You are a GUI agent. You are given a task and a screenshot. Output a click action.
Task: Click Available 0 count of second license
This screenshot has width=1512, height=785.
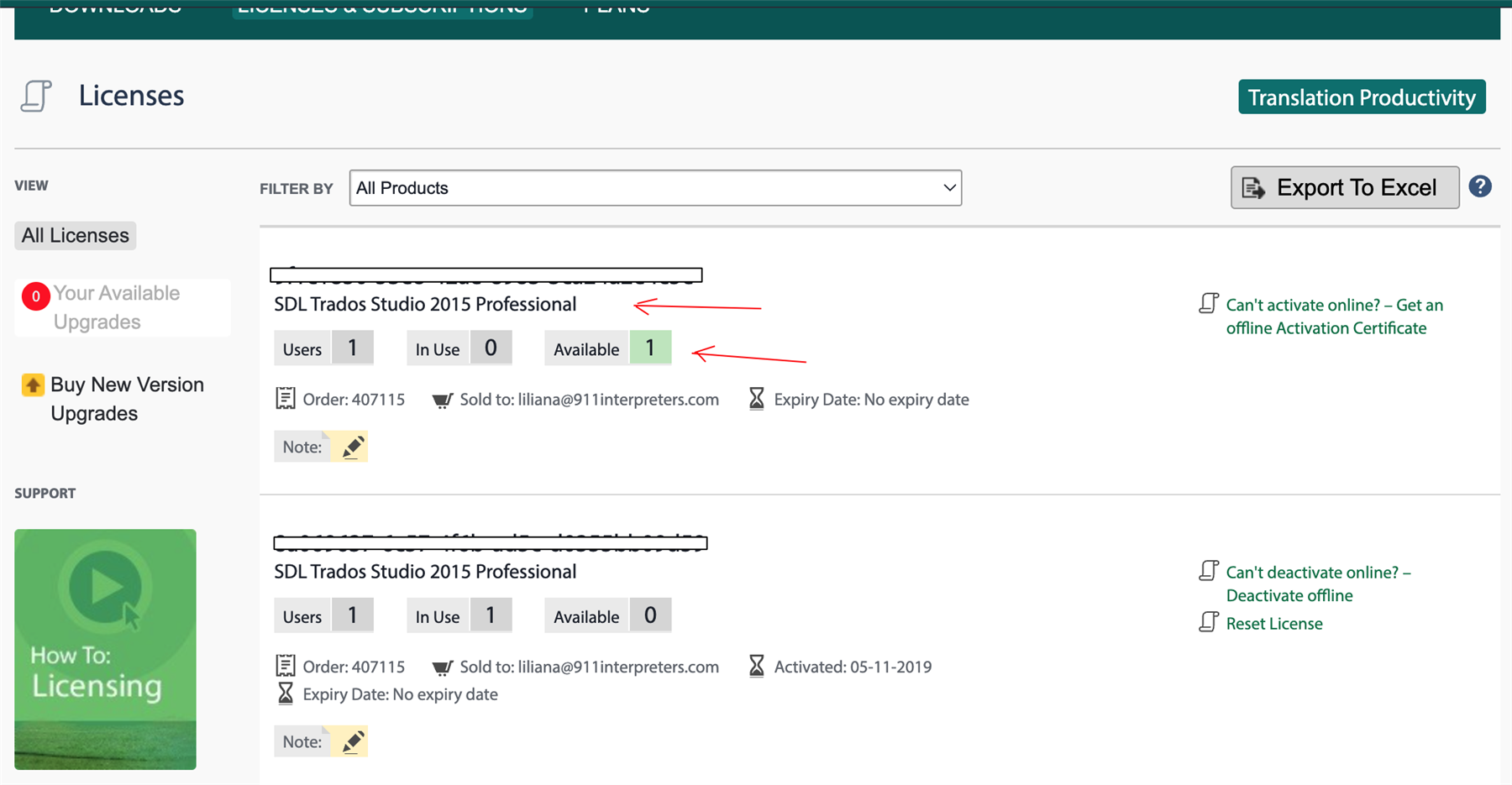(x=650, y=615)
